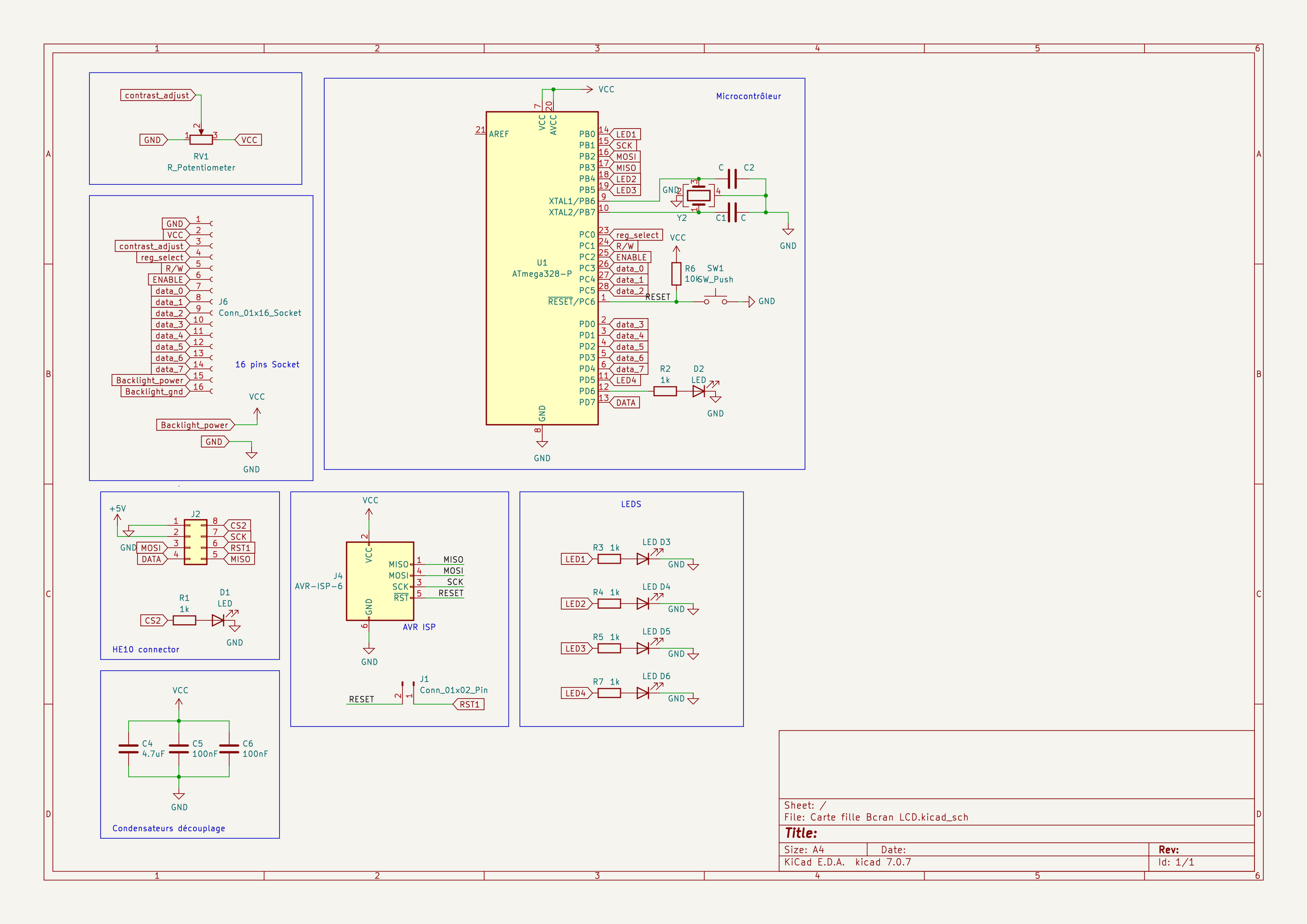Click the RST1 label beside connector J1

coord(469,704)
